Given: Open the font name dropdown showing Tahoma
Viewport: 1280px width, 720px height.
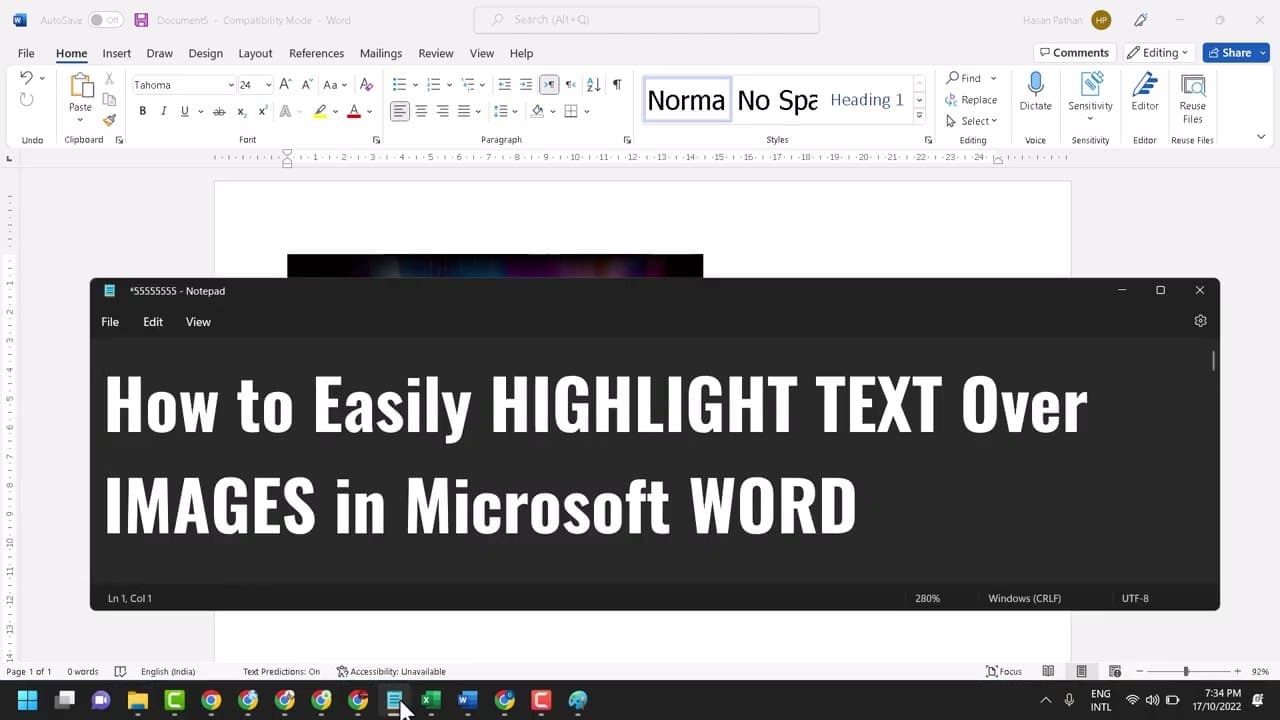Looking at the screenshot, I should coord(231,85).
